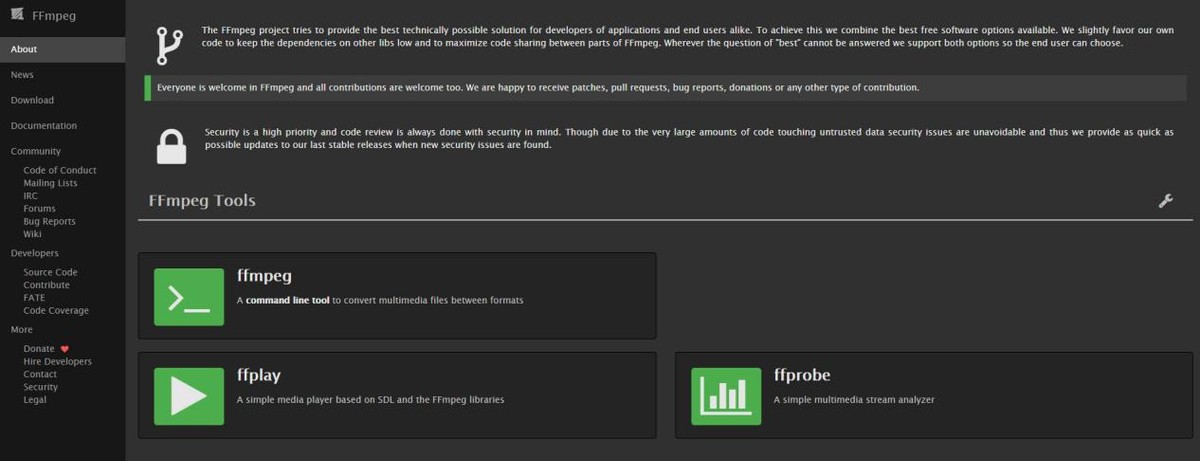Open the Hire Developers link
This screenshot has width=1200, height=461.
tap(57, 361)
